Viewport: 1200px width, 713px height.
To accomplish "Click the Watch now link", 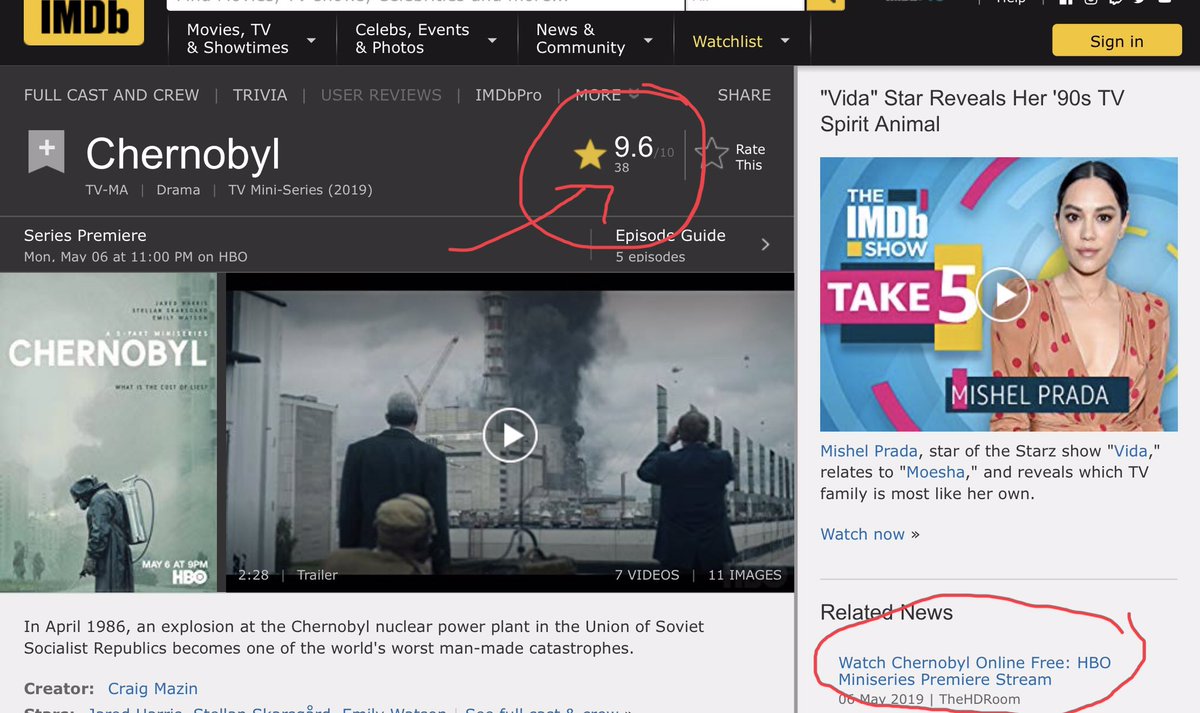I will click(x=862, y=534).
